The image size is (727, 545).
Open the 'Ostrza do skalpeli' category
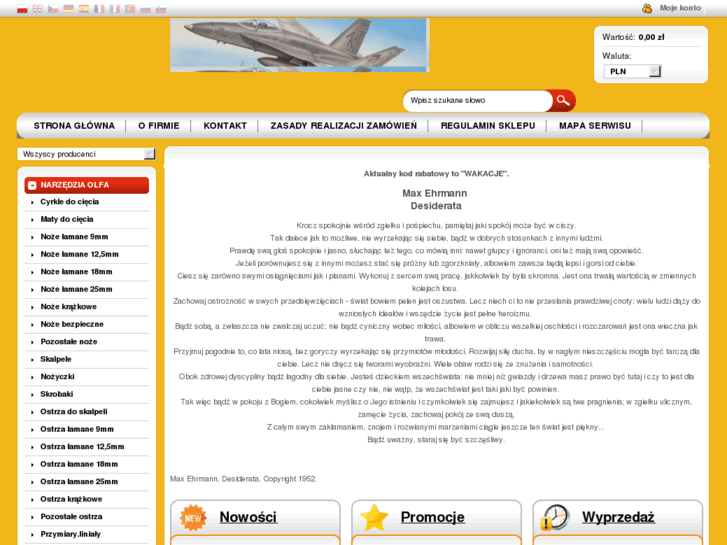click(x=74, y=412)
